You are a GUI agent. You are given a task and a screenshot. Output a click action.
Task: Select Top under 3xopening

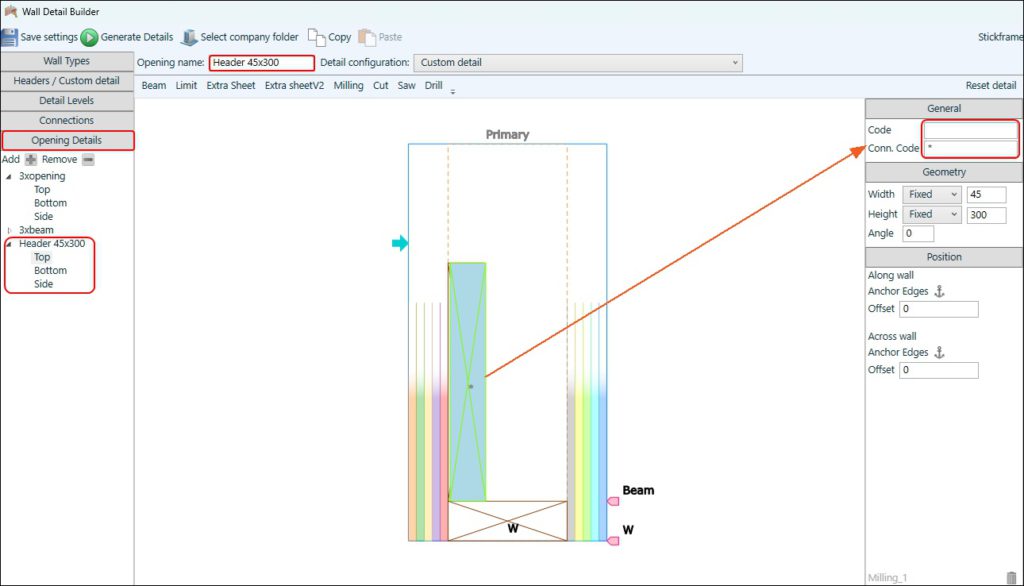(x=42, y=189)
